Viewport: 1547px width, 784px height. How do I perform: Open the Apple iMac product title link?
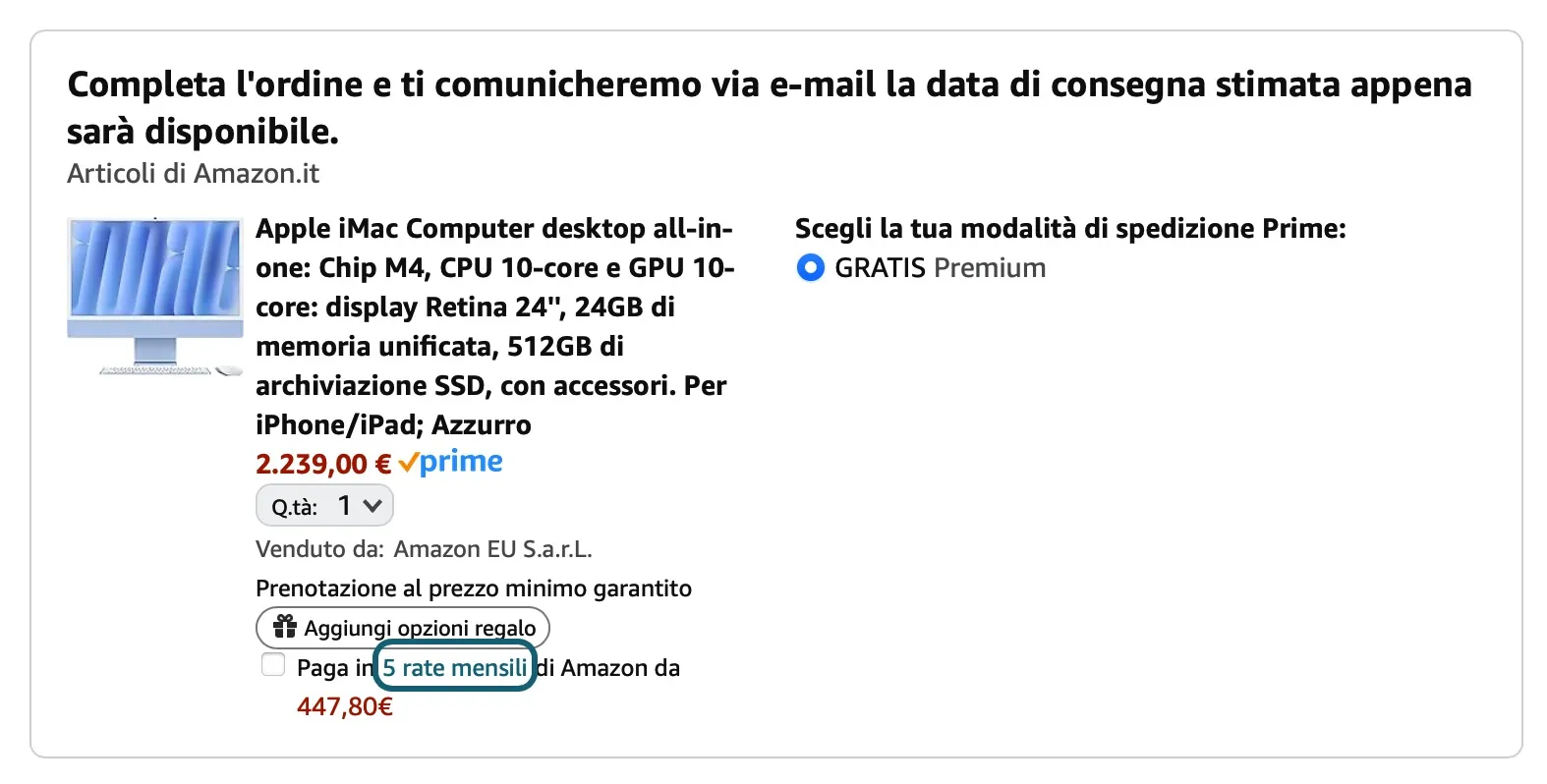point(493,326)
